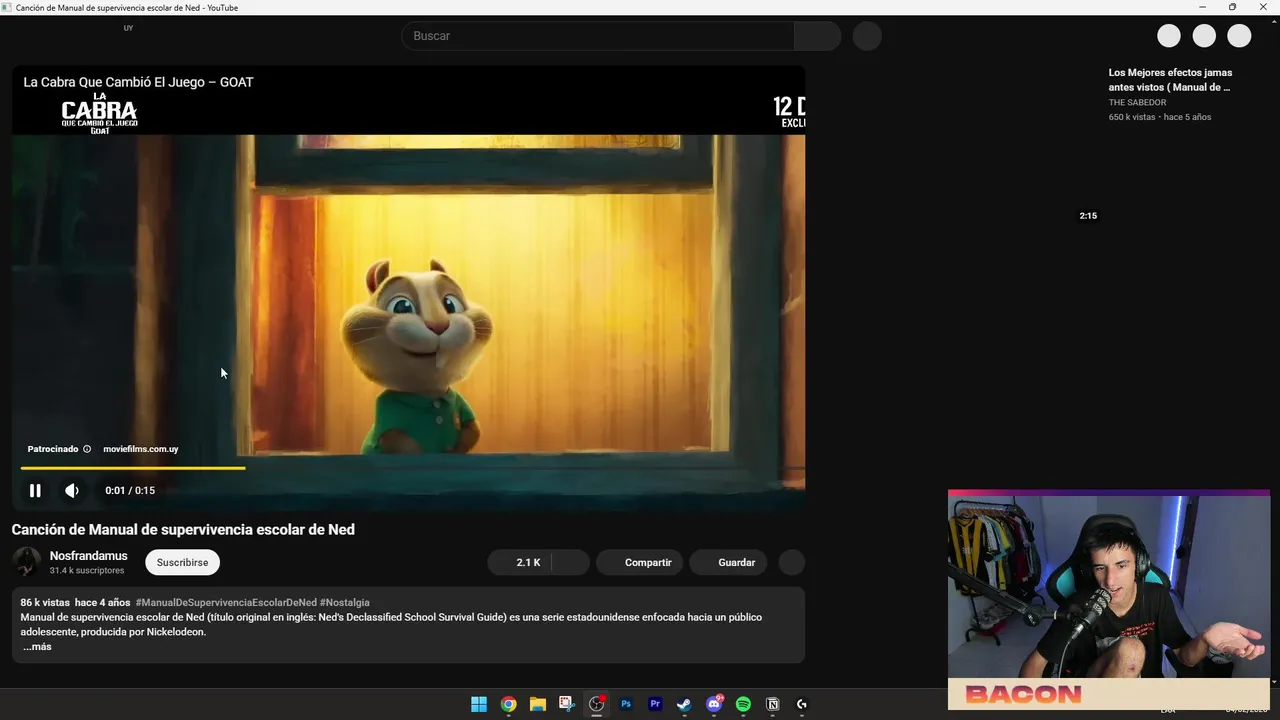Click the info icon next to Patrocinado
The height and width of the screenshot is (720, 1280).
pos(87,449)
